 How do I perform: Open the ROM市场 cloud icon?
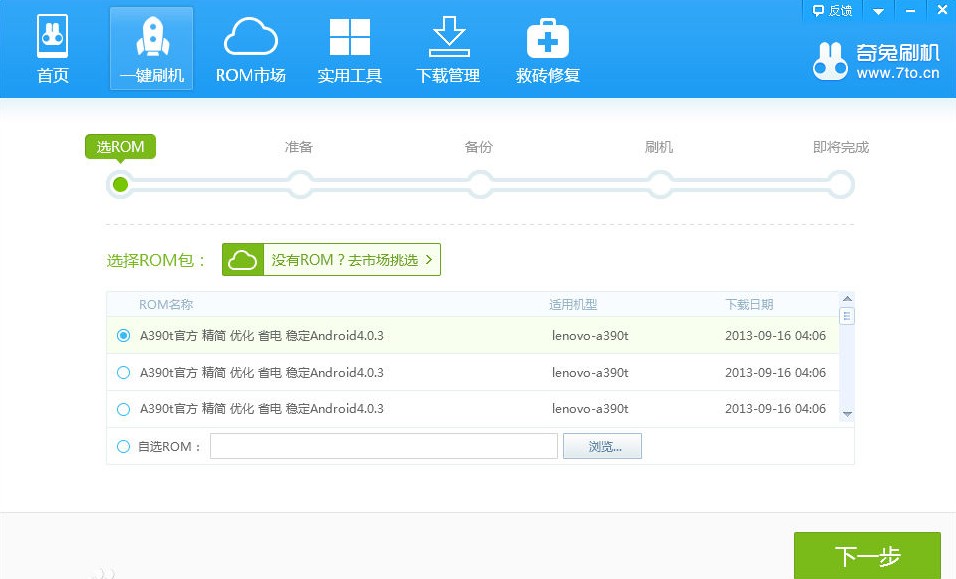[x=250, y=38]
